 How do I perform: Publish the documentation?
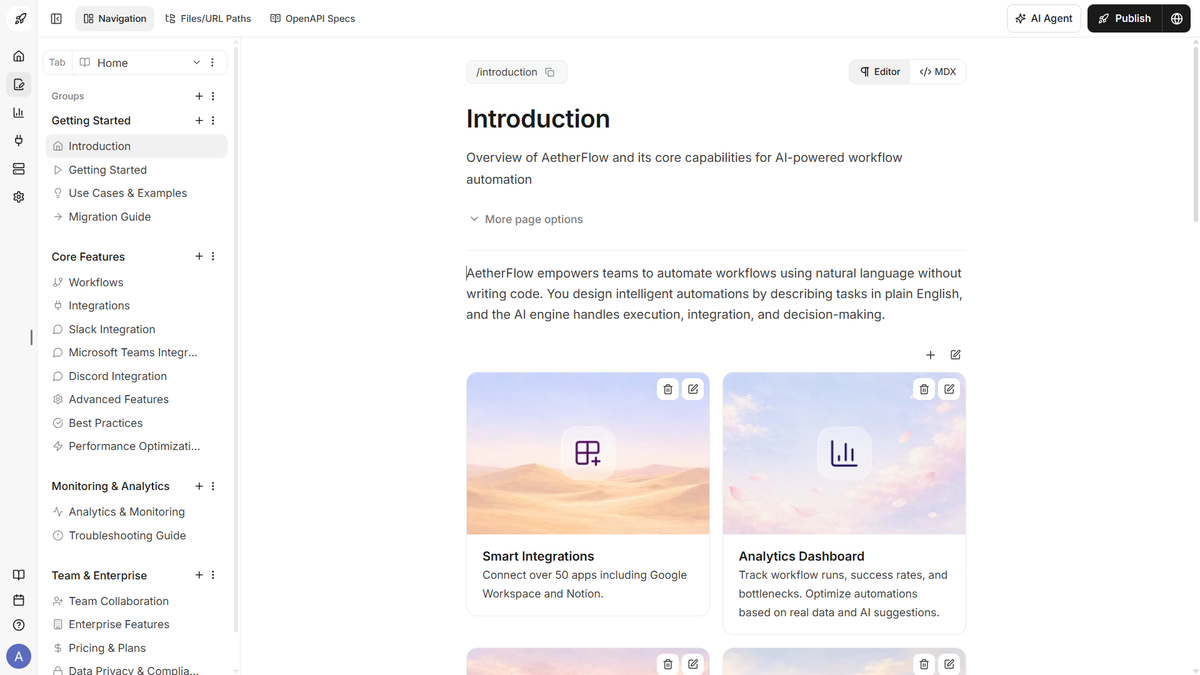1125,18
